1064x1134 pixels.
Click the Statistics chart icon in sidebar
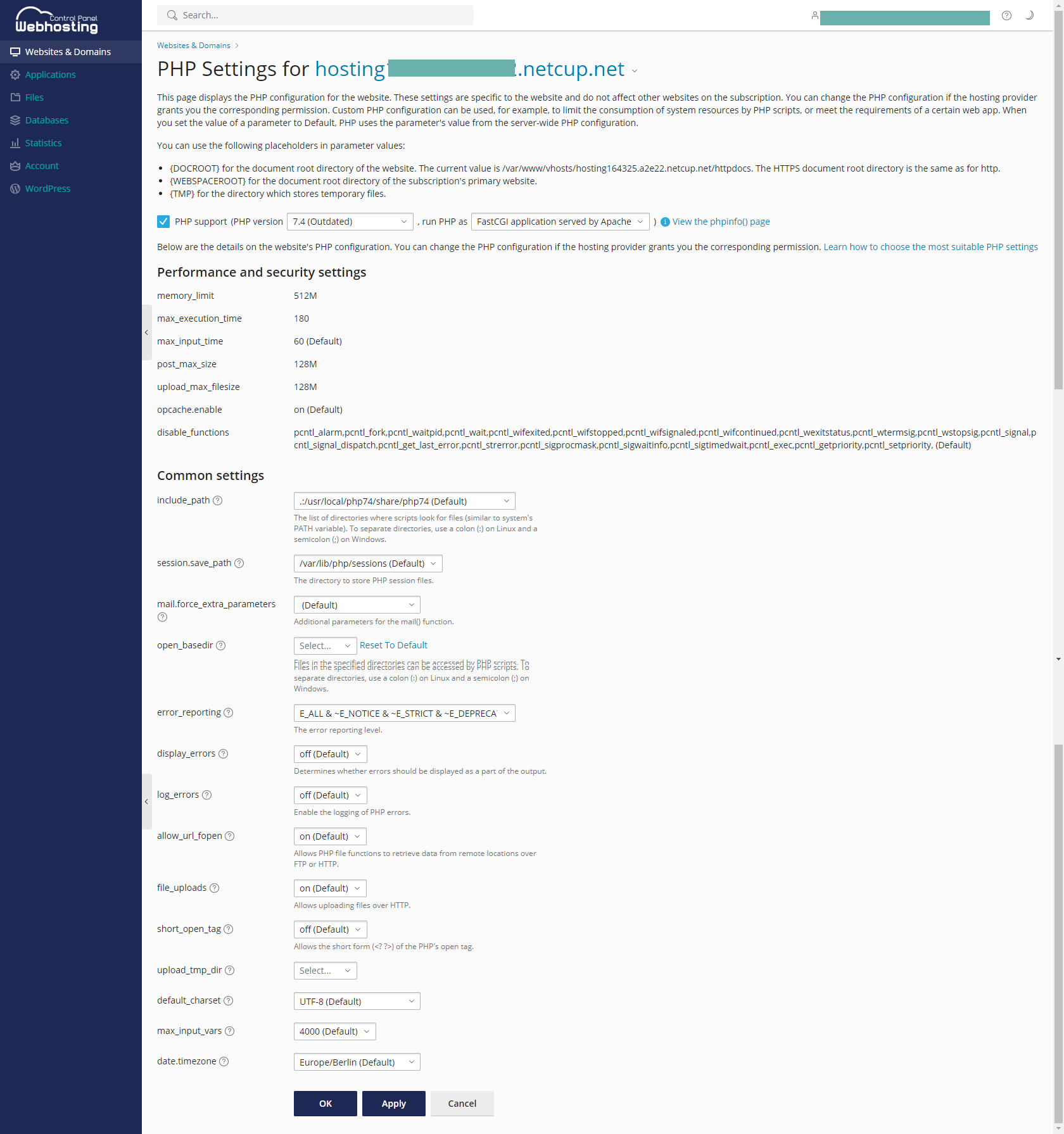(x=15, y=143)
